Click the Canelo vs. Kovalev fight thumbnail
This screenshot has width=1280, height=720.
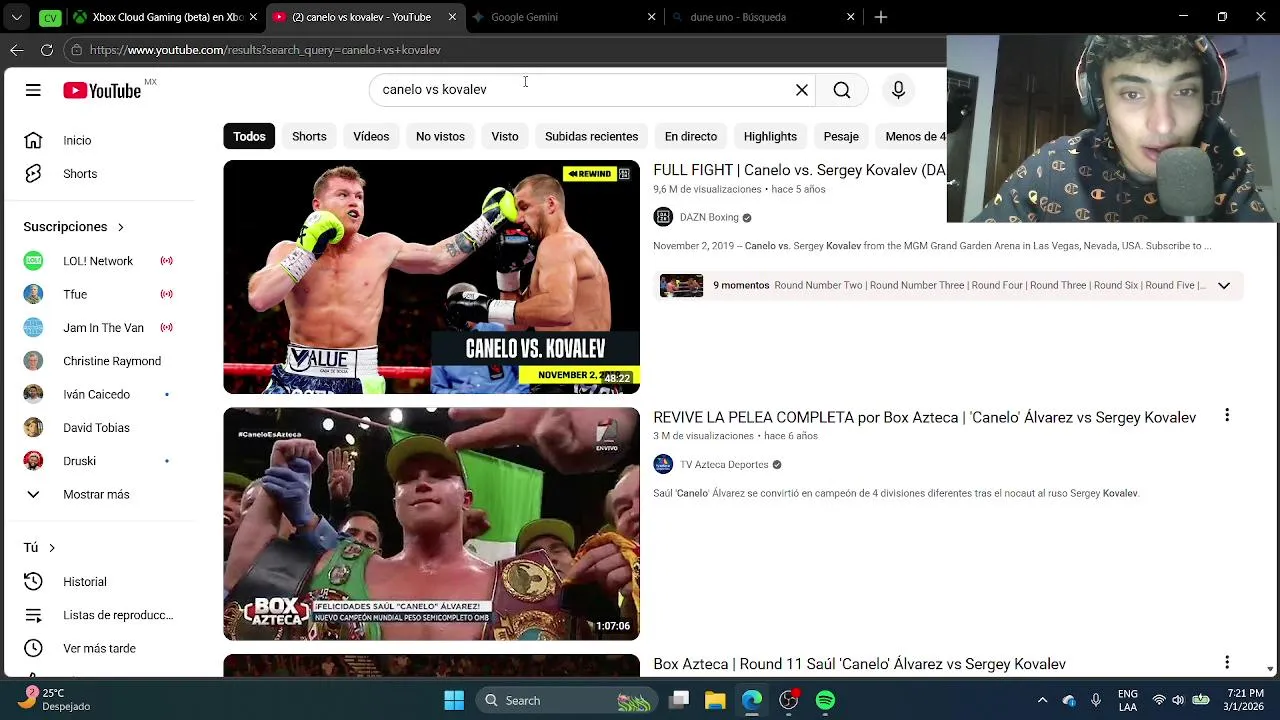pos(431,277)
